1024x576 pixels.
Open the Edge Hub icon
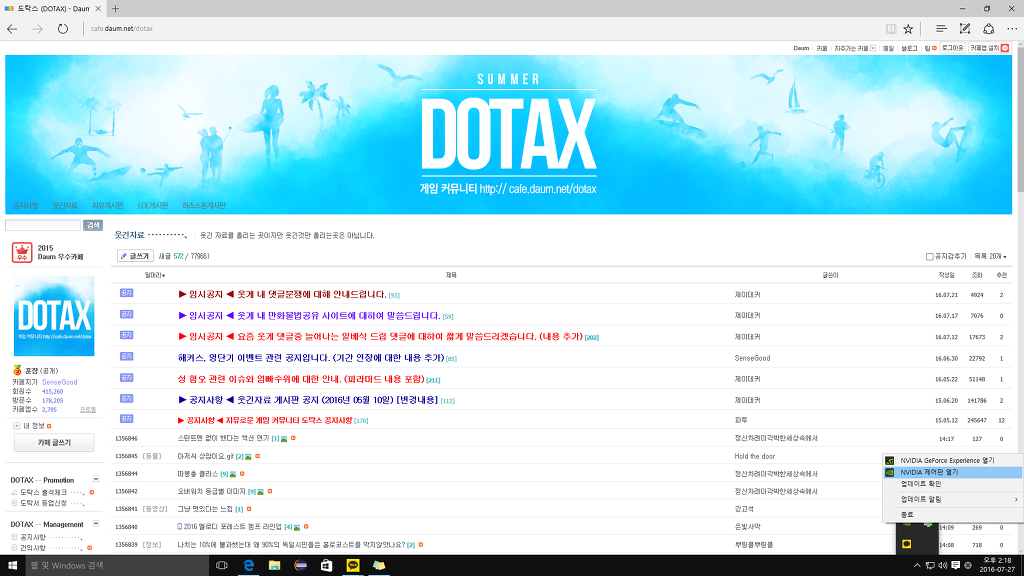coord(941,29)
